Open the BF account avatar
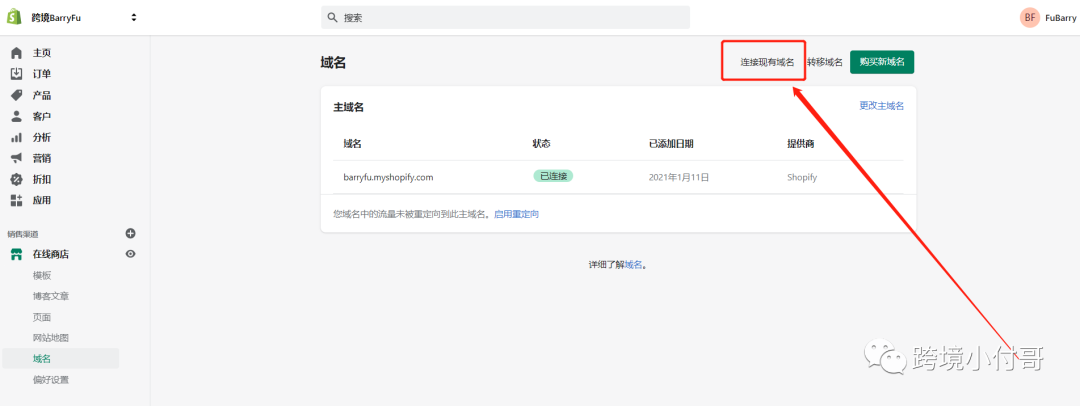Image resolution: width=1080 pixels, height=406 pixels. pyautogui.click(x=1030, y=18)
